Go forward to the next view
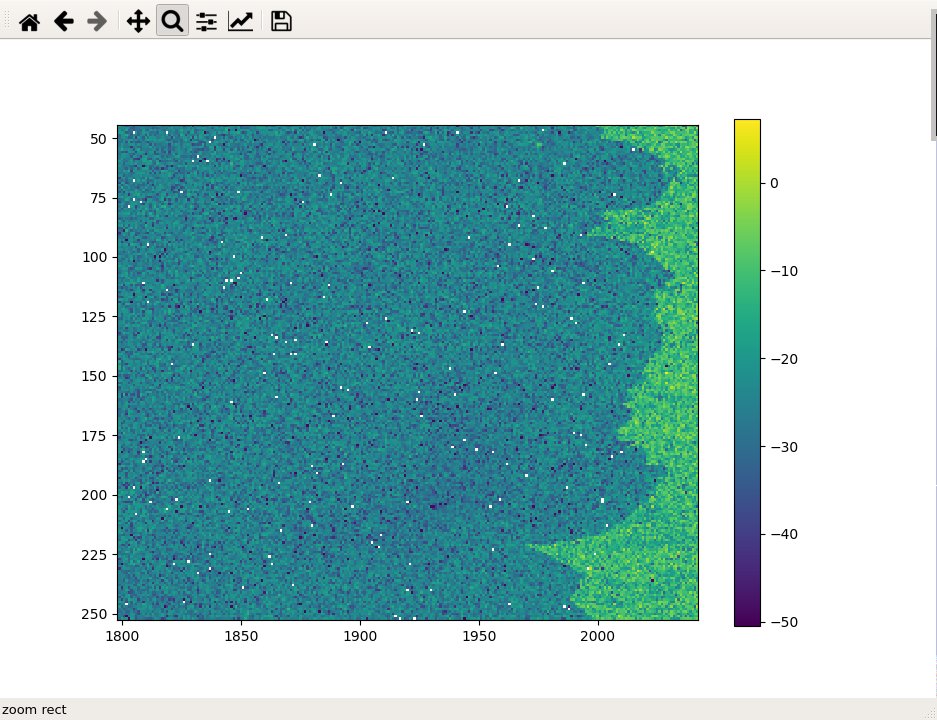This screenshot has height=720, width=937. (97, 22)
